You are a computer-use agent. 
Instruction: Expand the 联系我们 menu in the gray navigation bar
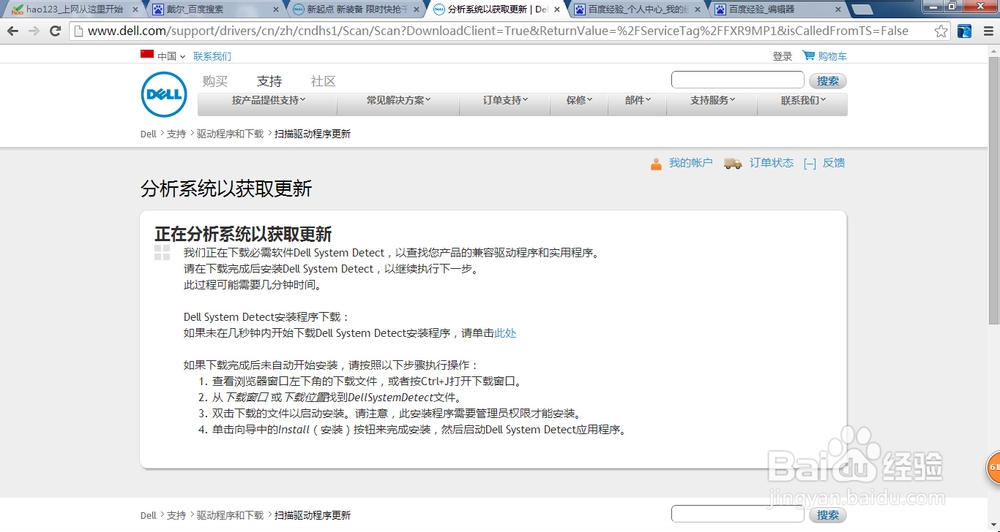(x=802, y=100)
